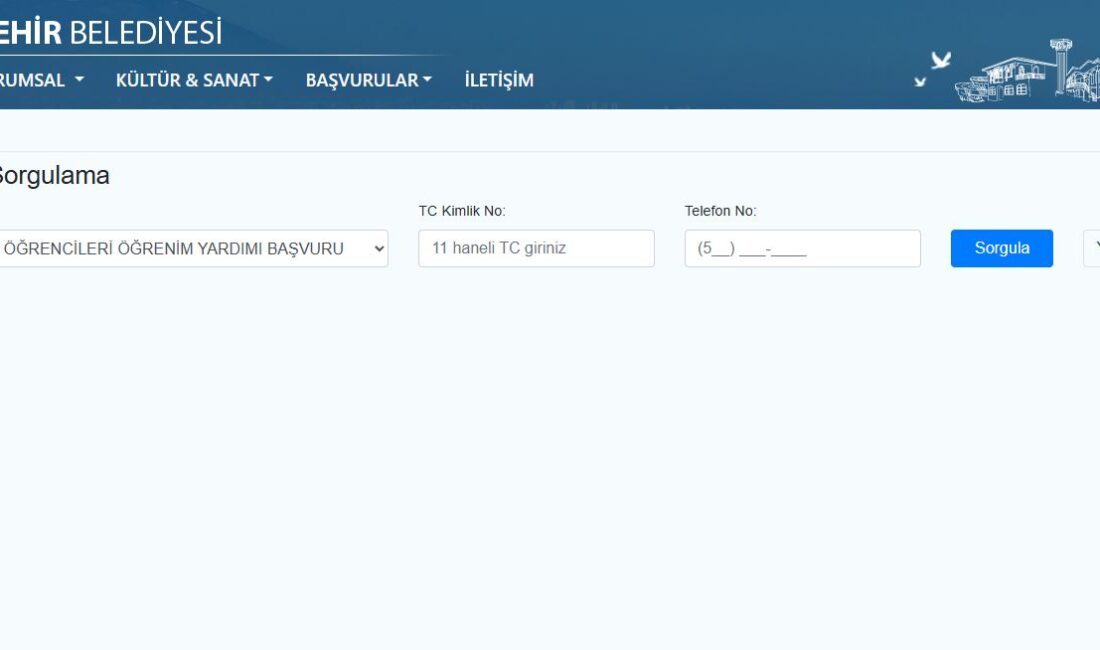Expand the application type combo box arrow
1100x650 pixels.
(377, 248)
